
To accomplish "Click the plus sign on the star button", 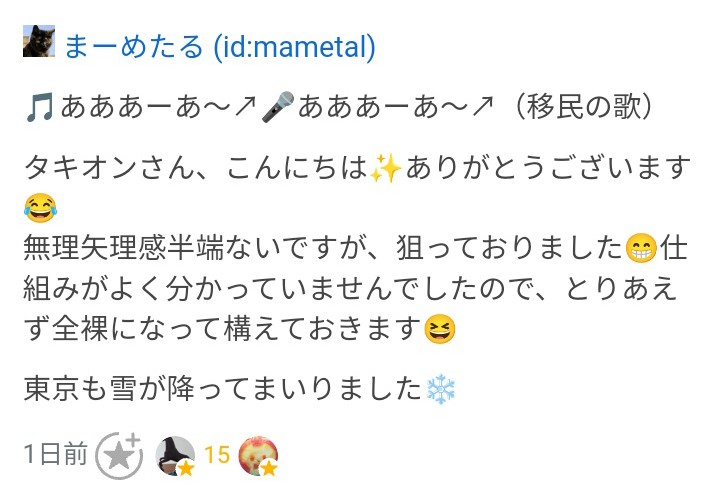I will [133, 439].
